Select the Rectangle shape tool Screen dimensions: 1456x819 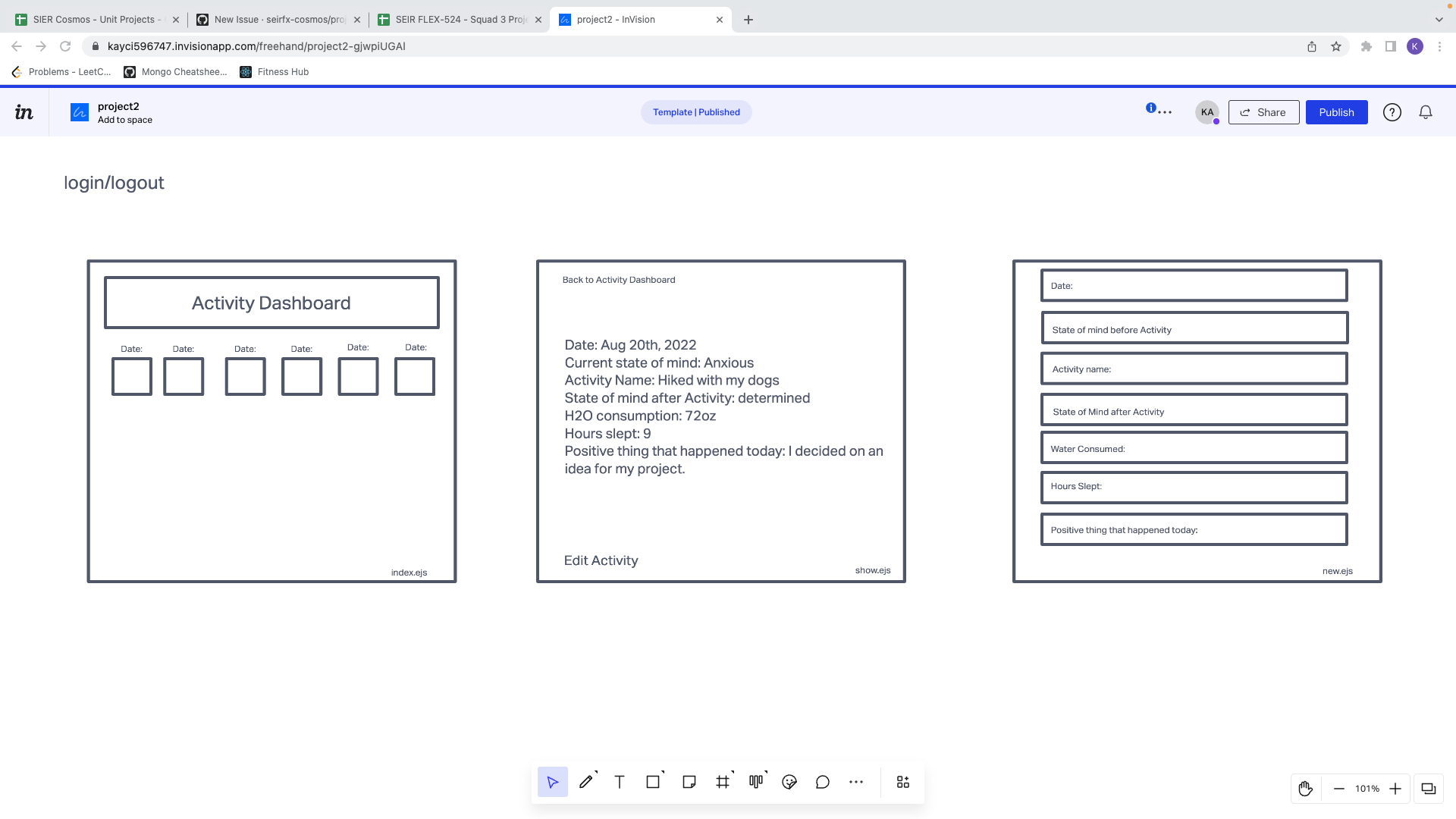point(652,781)
